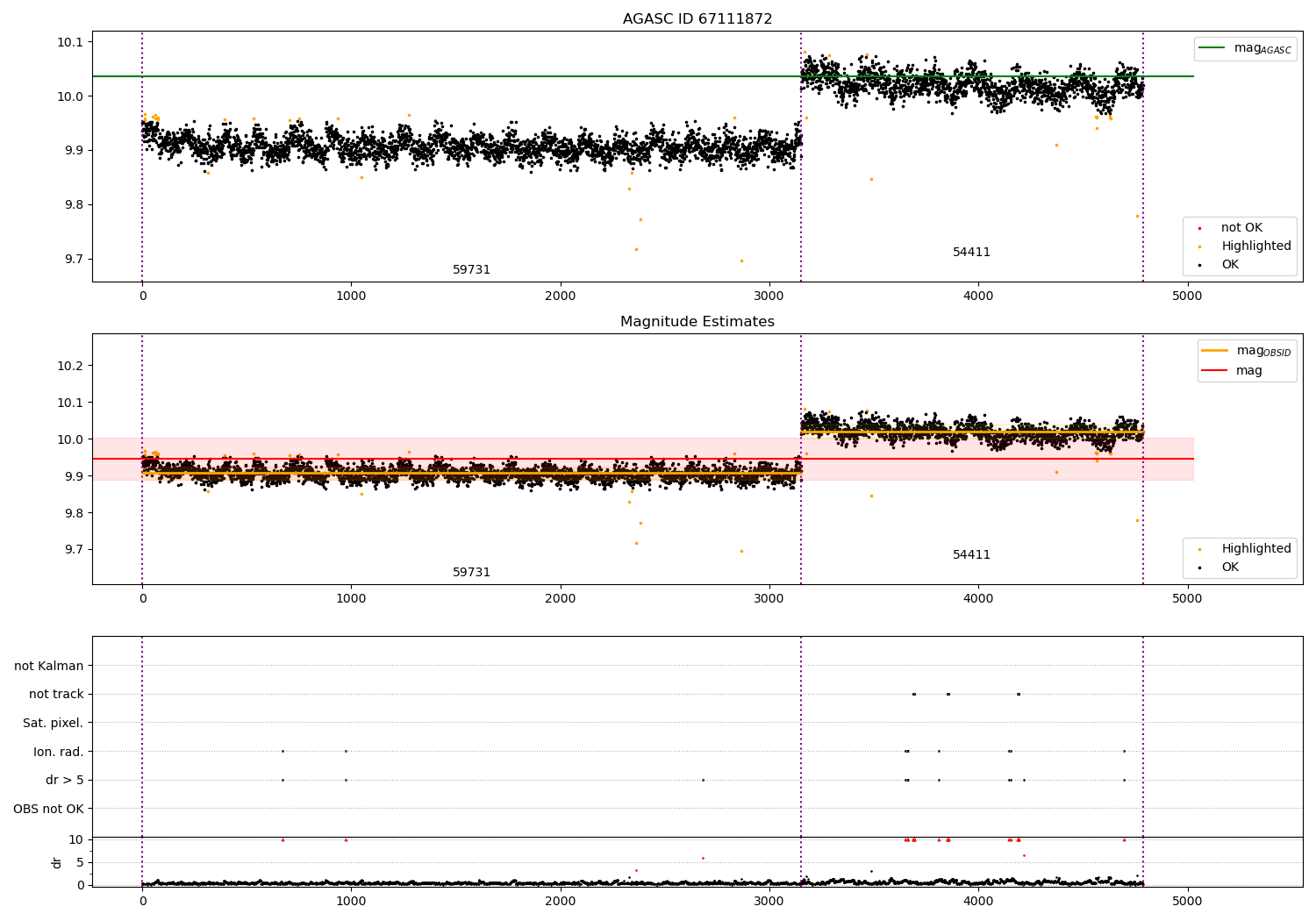This screenshot has height=921, width=1316.
Task: Click the 54411 obsid label in the middle plot
Action: (971, 555)
